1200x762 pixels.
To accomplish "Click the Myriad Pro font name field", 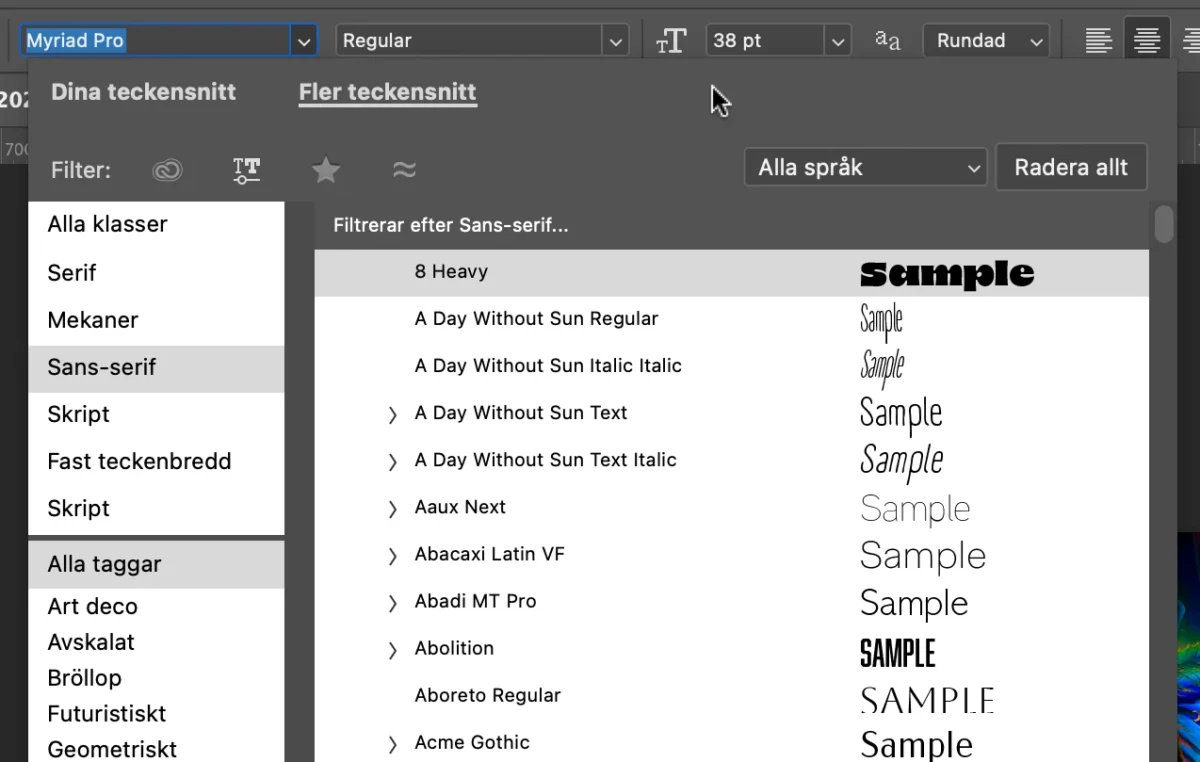I will pyautogui.click(x=155, y=41).
